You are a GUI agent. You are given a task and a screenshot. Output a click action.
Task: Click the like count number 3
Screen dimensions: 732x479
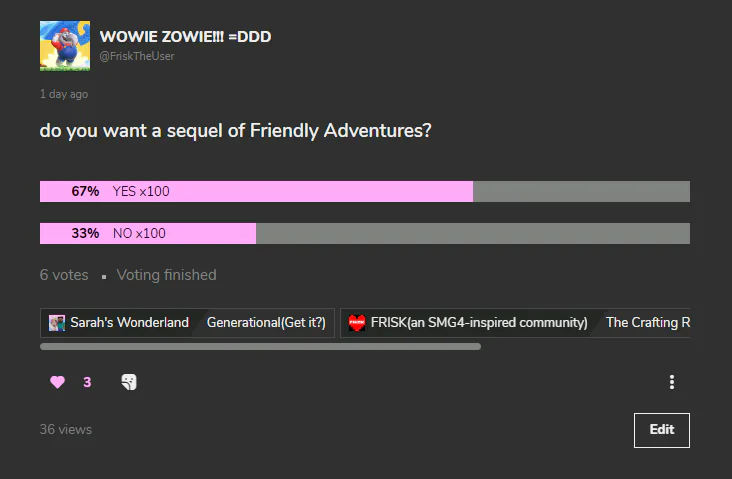tap(87, 382)
